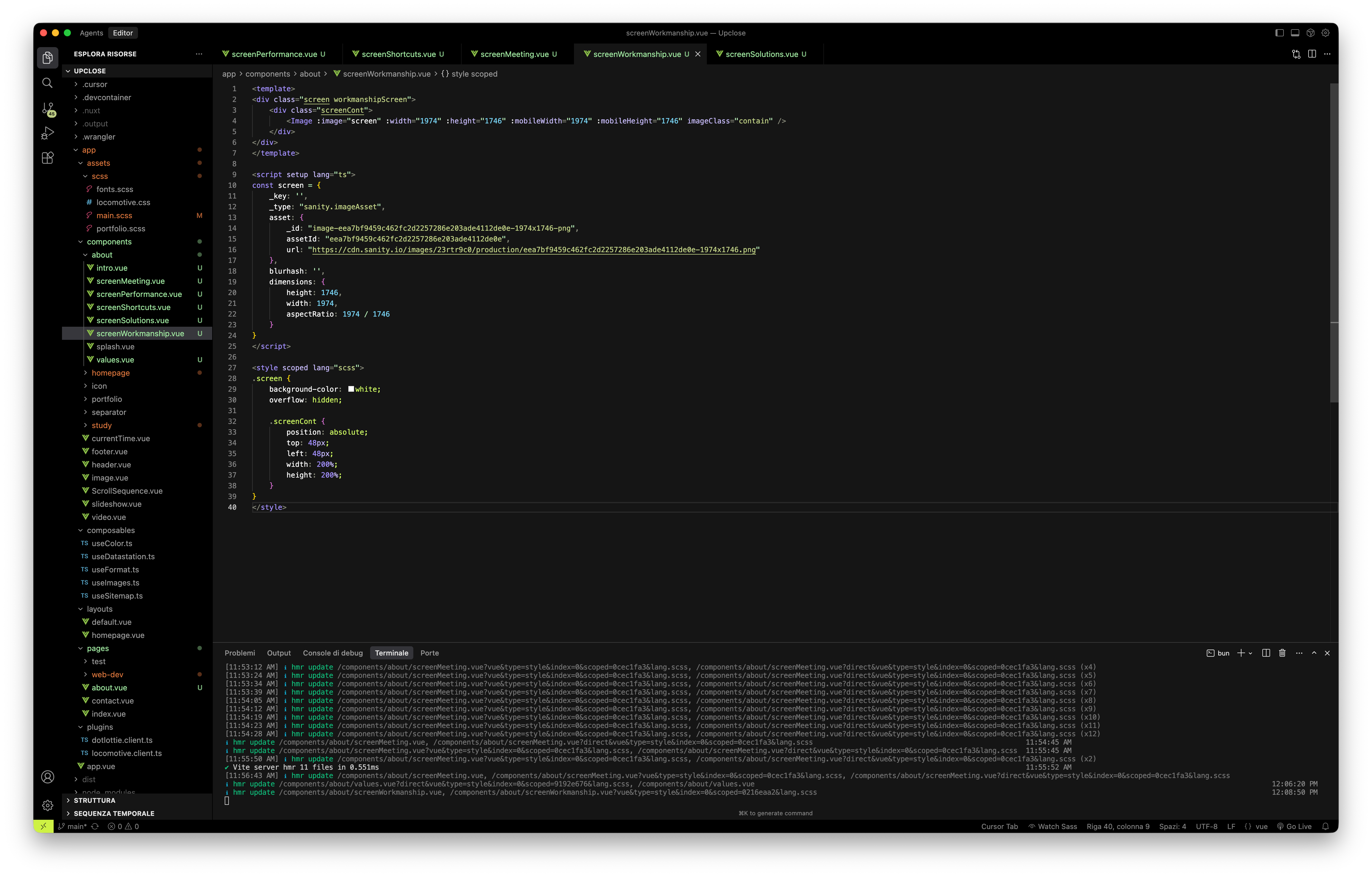
Task: Kill terminal with the trash icon
Action: pos(1282,653)
